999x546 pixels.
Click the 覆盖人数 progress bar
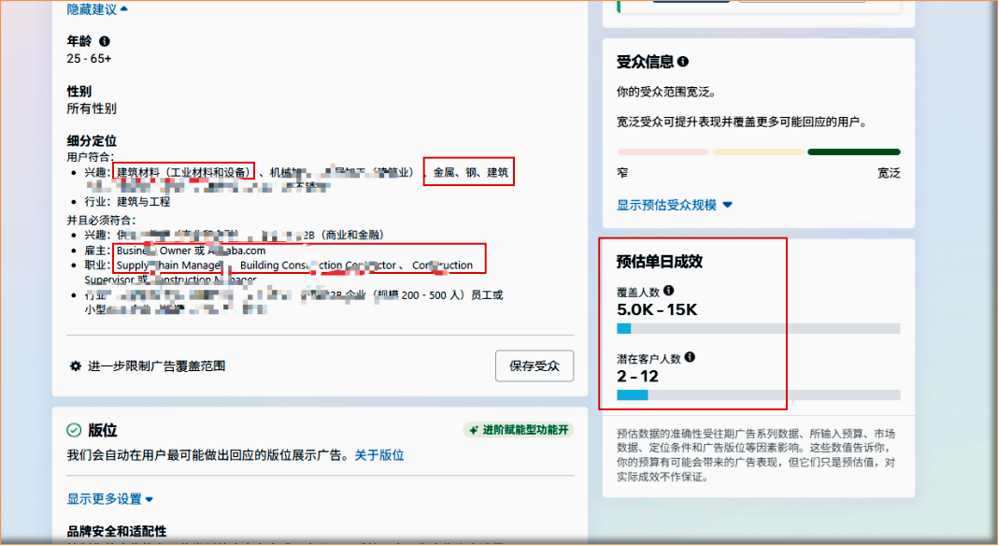758,329
